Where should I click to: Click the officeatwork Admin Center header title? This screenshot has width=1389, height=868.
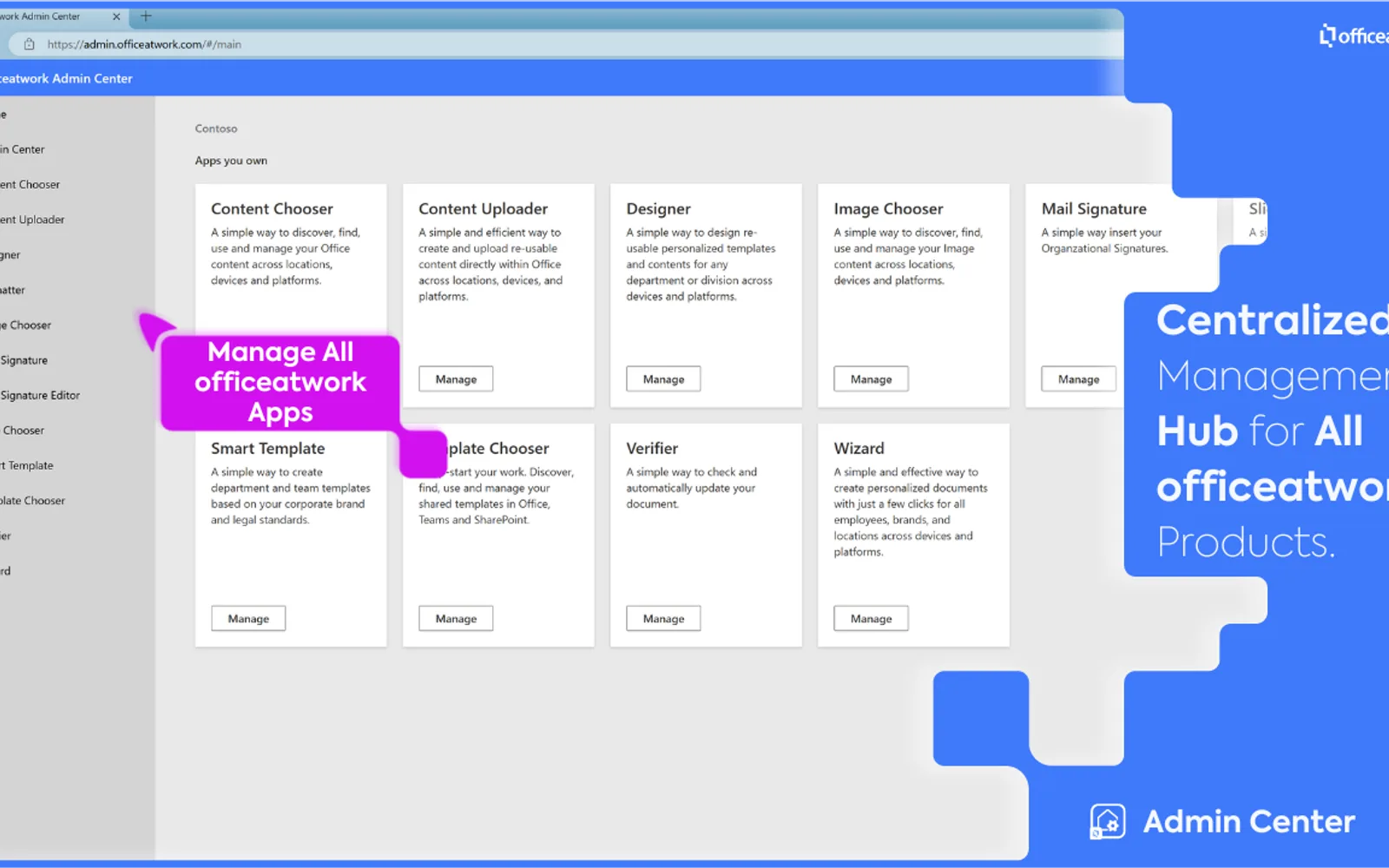tap(66, 78)
